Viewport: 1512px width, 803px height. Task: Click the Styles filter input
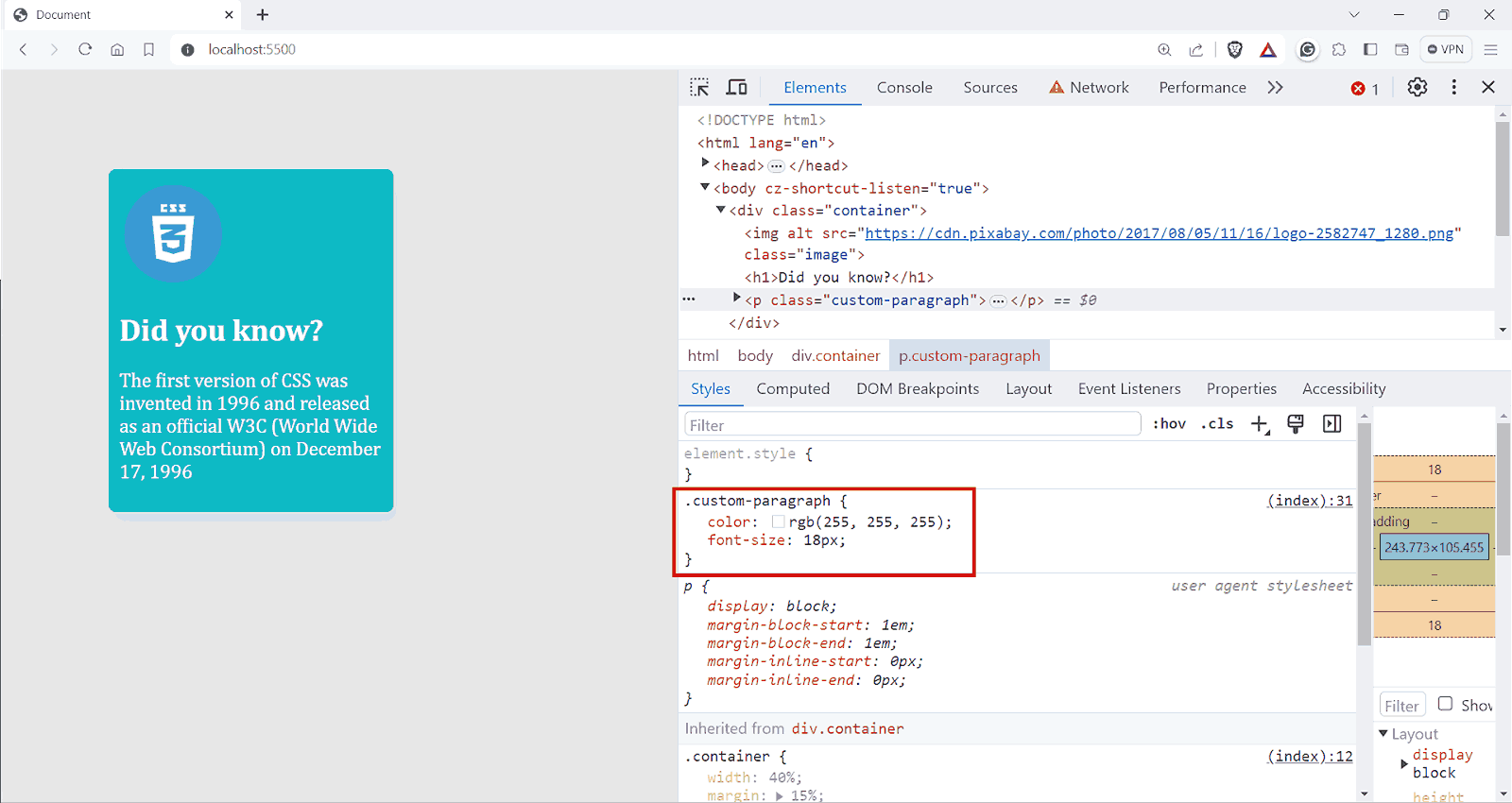913,424
